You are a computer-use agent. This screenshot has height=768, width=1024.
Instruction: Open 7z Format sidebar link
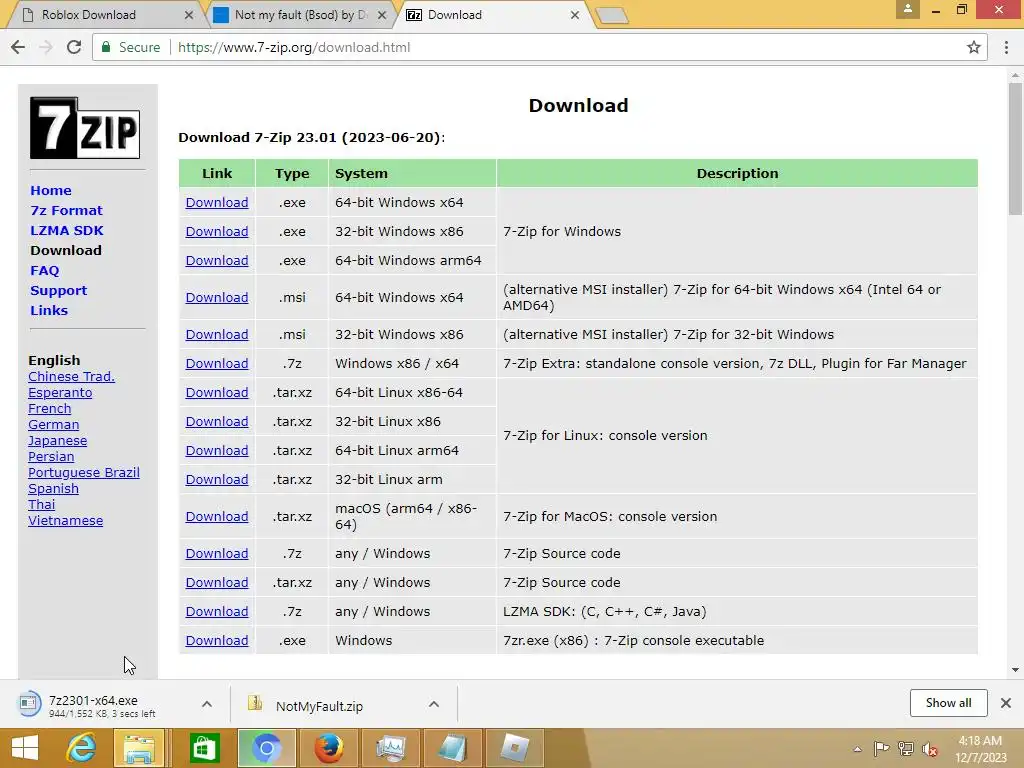[66, 210]
